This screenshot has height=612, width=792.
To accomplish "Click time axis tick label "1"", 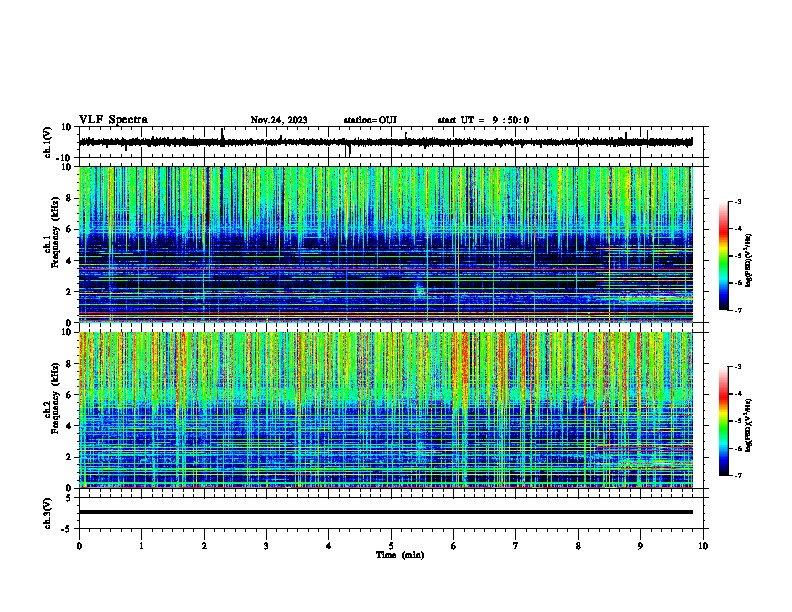I will 141,546.
